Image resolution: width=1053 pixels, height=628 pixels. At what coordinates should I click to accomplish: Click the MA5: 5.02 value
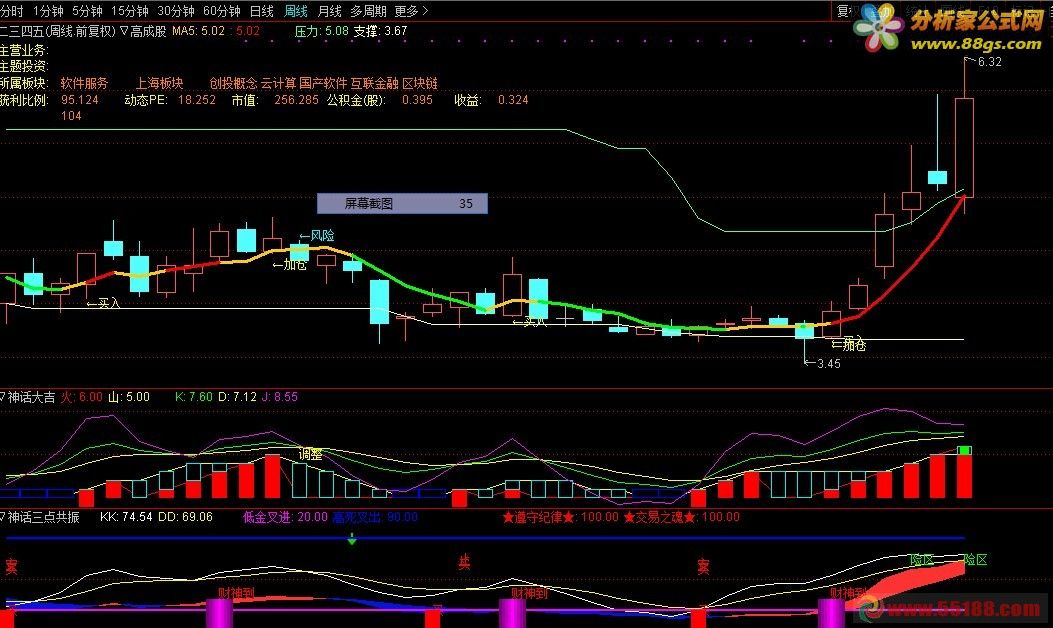point(198,31)
